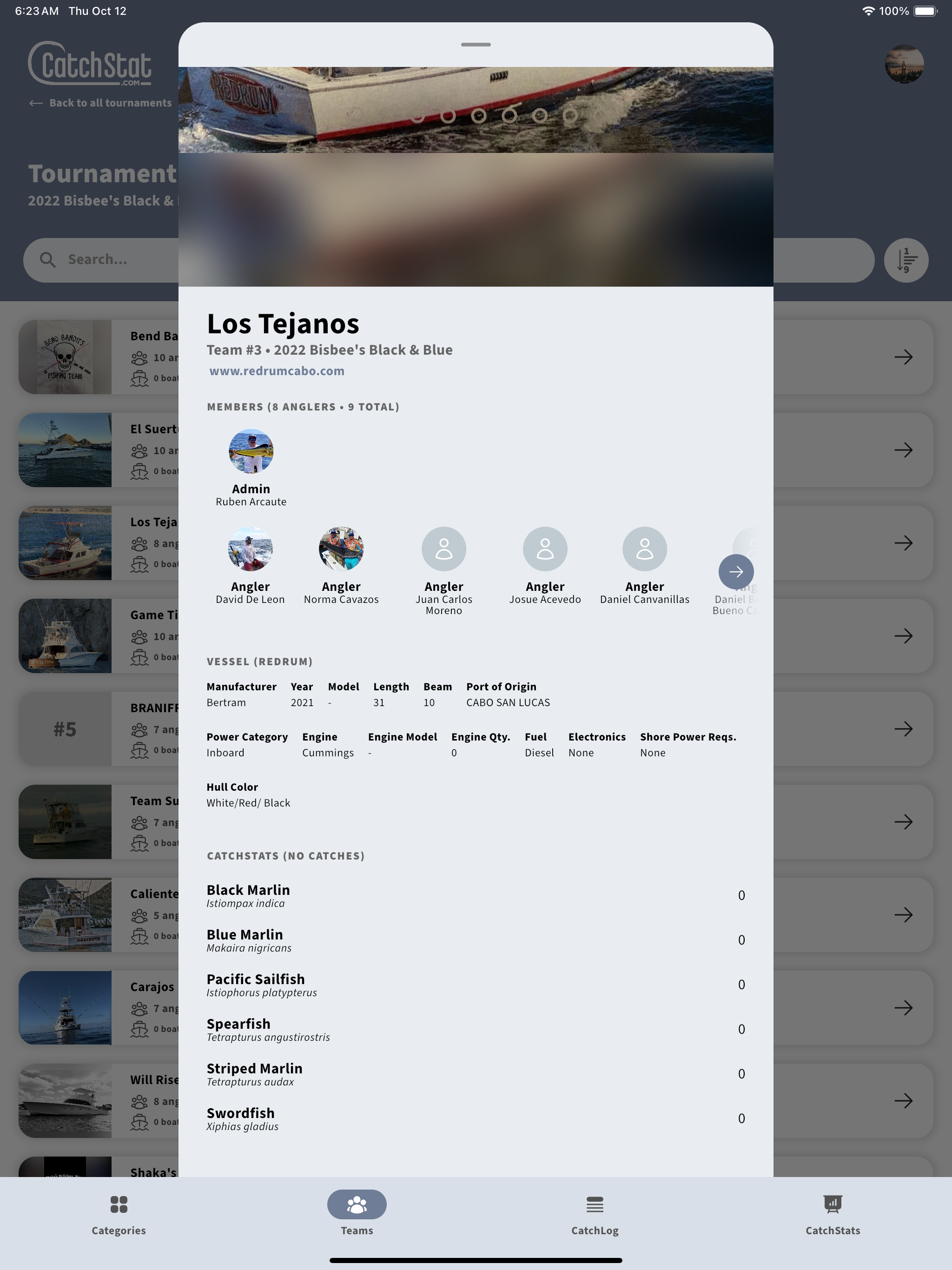Viewport: 952px width, 1270px height.
Task: Click Carajos boat thumbnail
Action: pos(65,1008)
